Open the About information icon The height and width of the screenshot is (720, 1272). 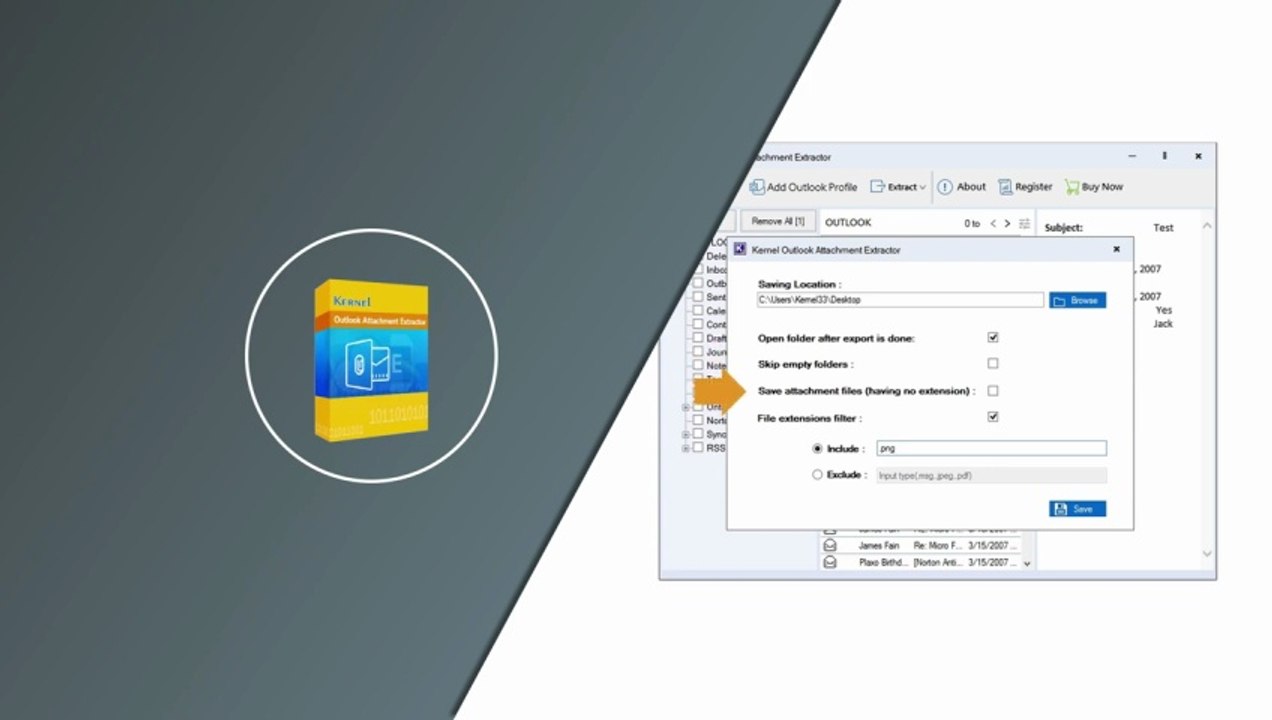coord(945,187)
